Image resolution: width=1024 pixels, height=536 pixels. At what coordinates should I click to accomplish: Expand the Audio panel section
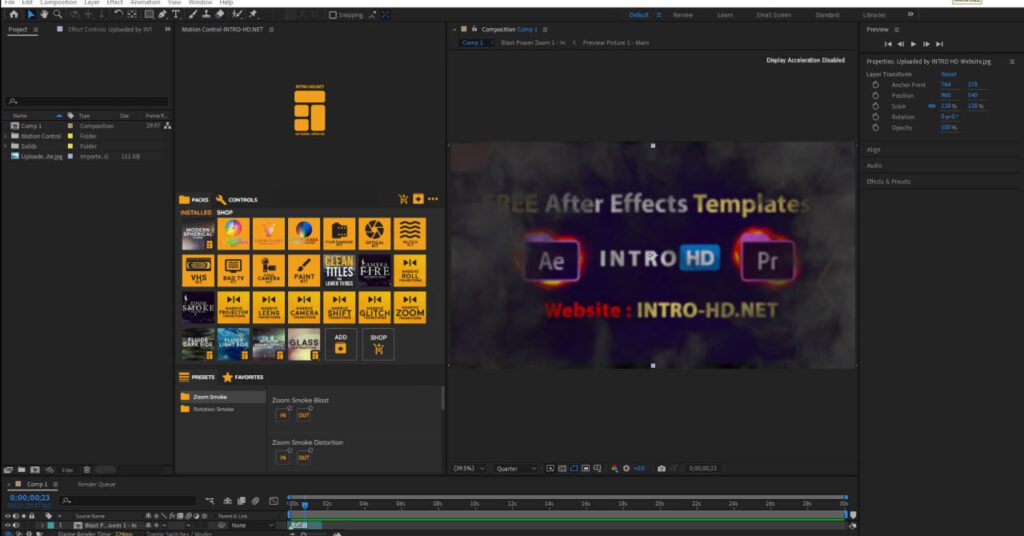874,165
